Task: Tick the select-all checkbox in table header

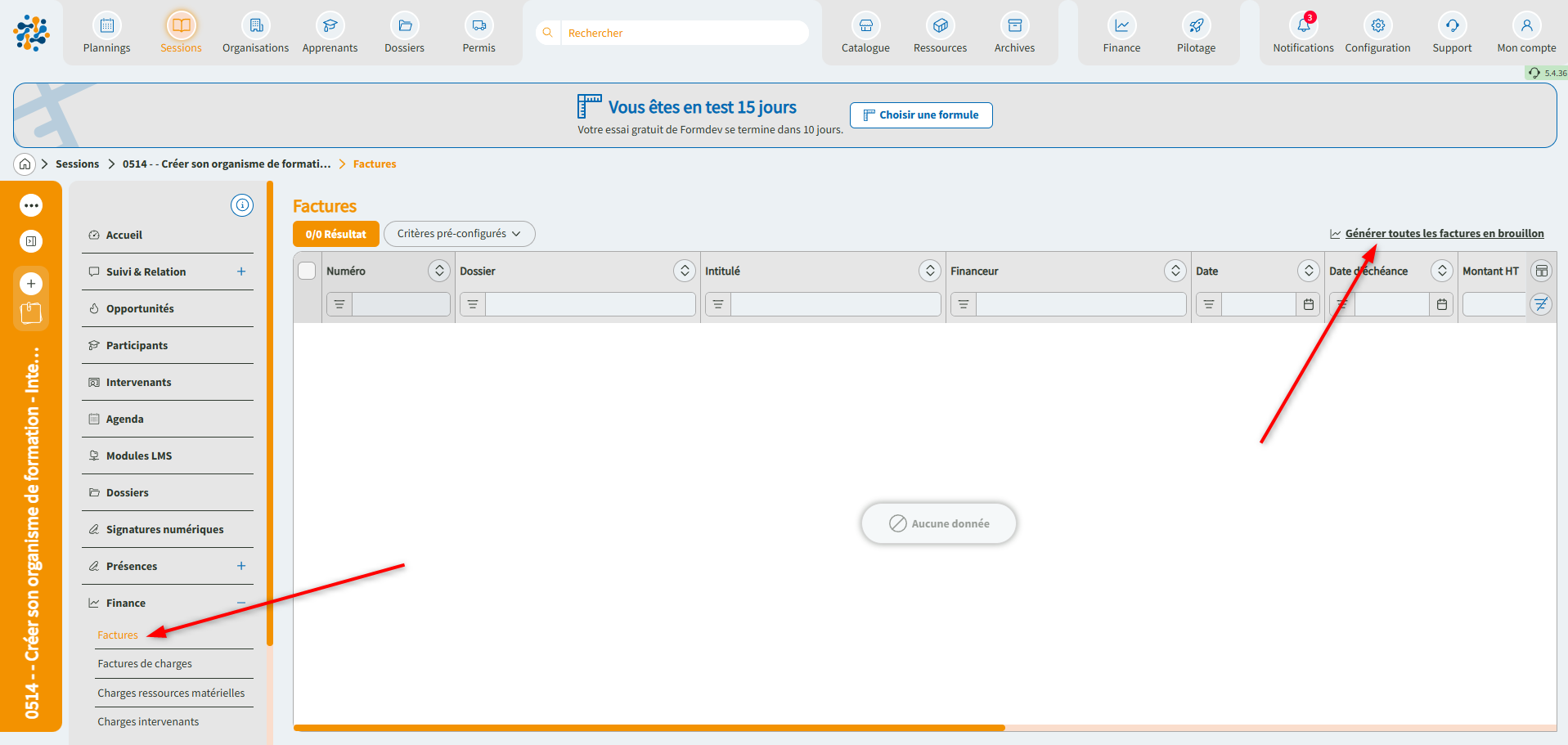Action: 307,271
